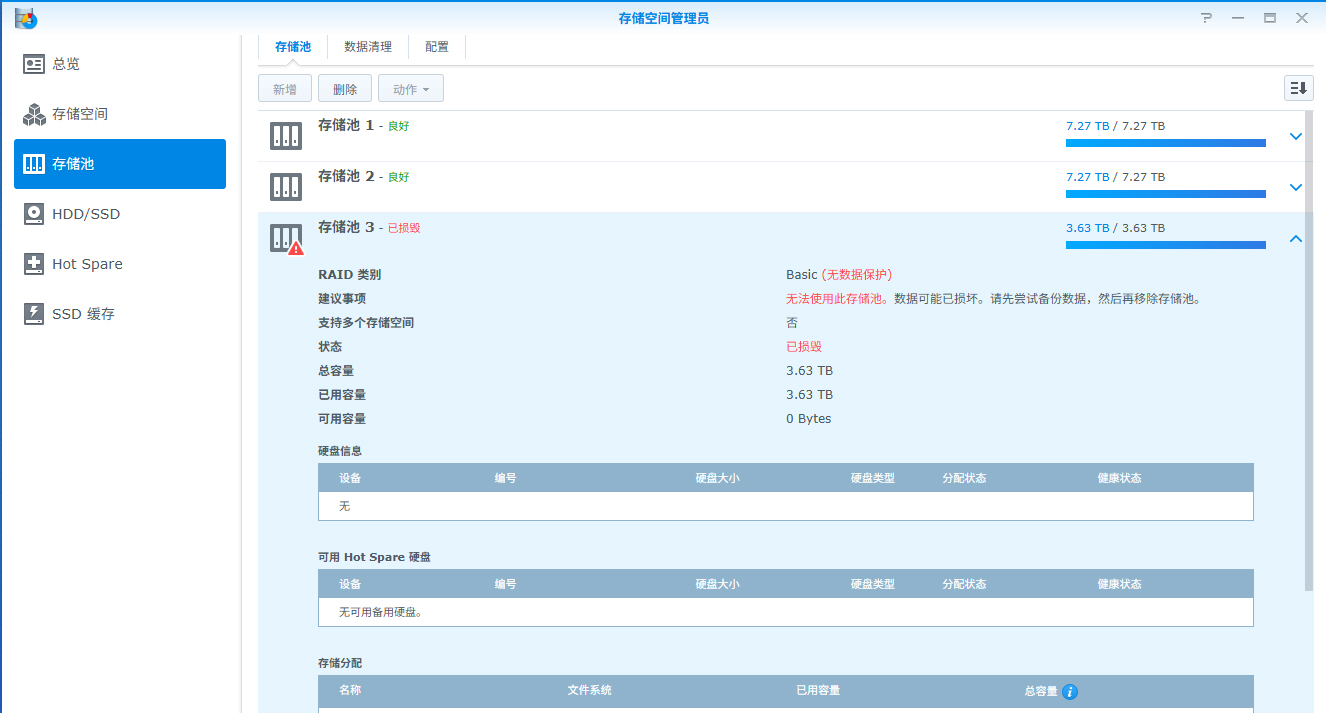Click the Hot Spare plus icon

[x=34, y=264]
